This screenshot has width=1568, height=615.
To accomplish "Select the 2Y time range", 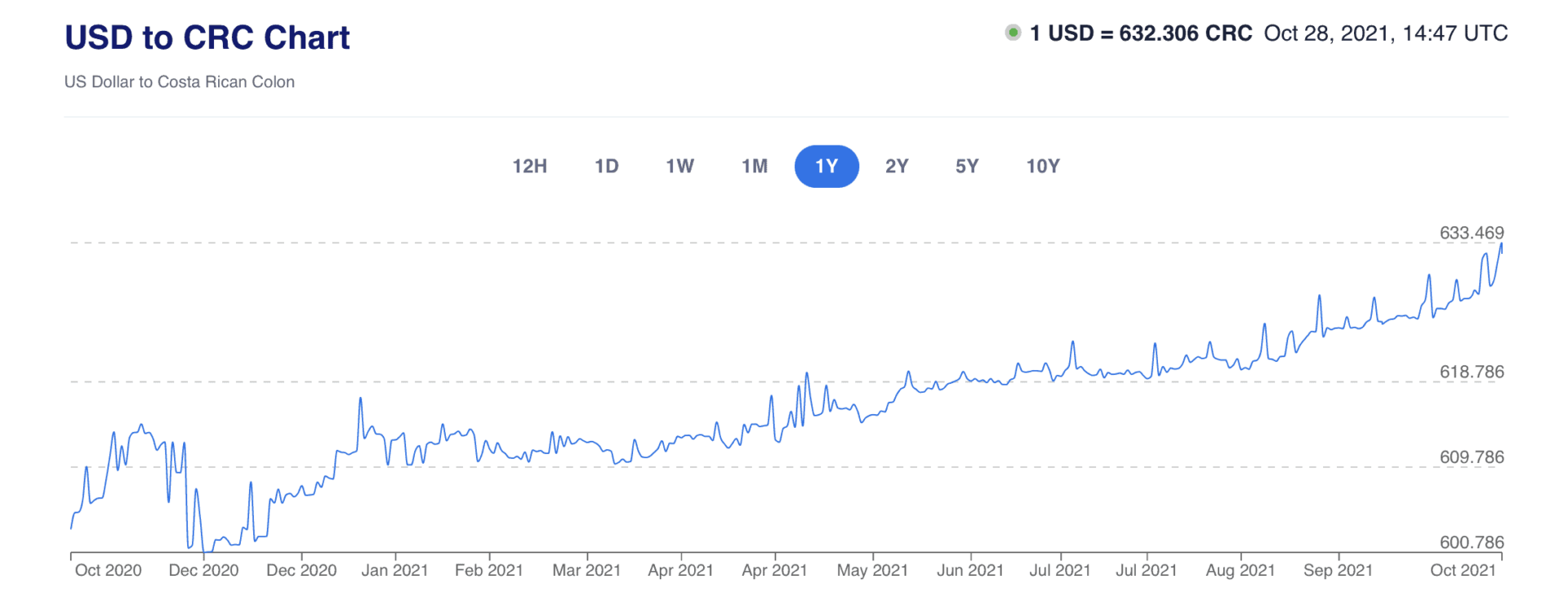I will [895, 166].
